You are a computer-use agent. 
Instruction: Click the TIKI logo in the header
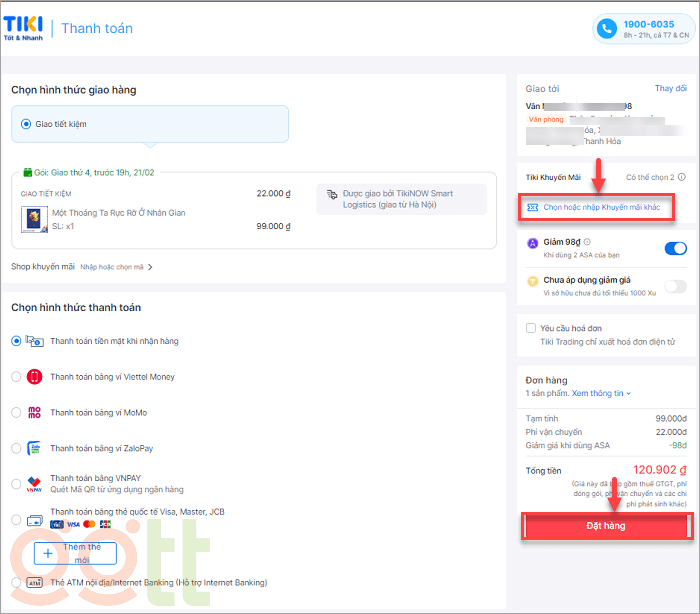tap(23, 28)
